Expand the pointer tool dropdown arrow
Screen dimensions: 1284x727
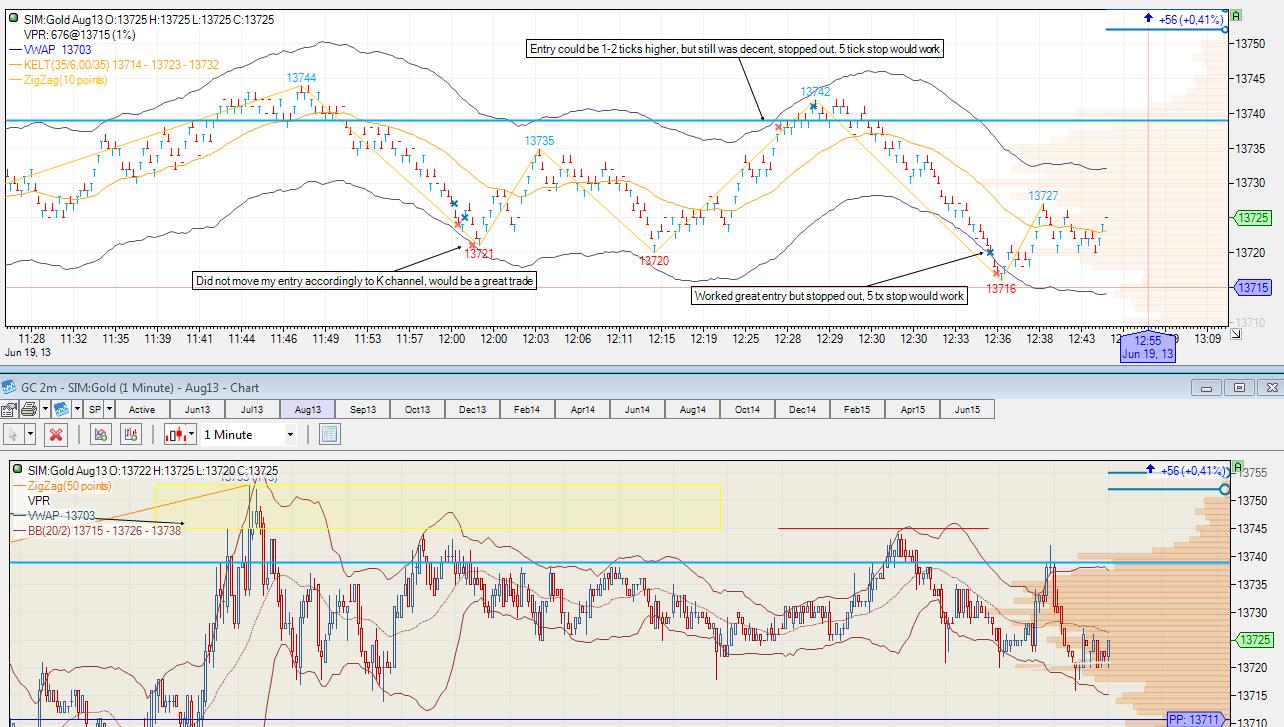(31, 434)
